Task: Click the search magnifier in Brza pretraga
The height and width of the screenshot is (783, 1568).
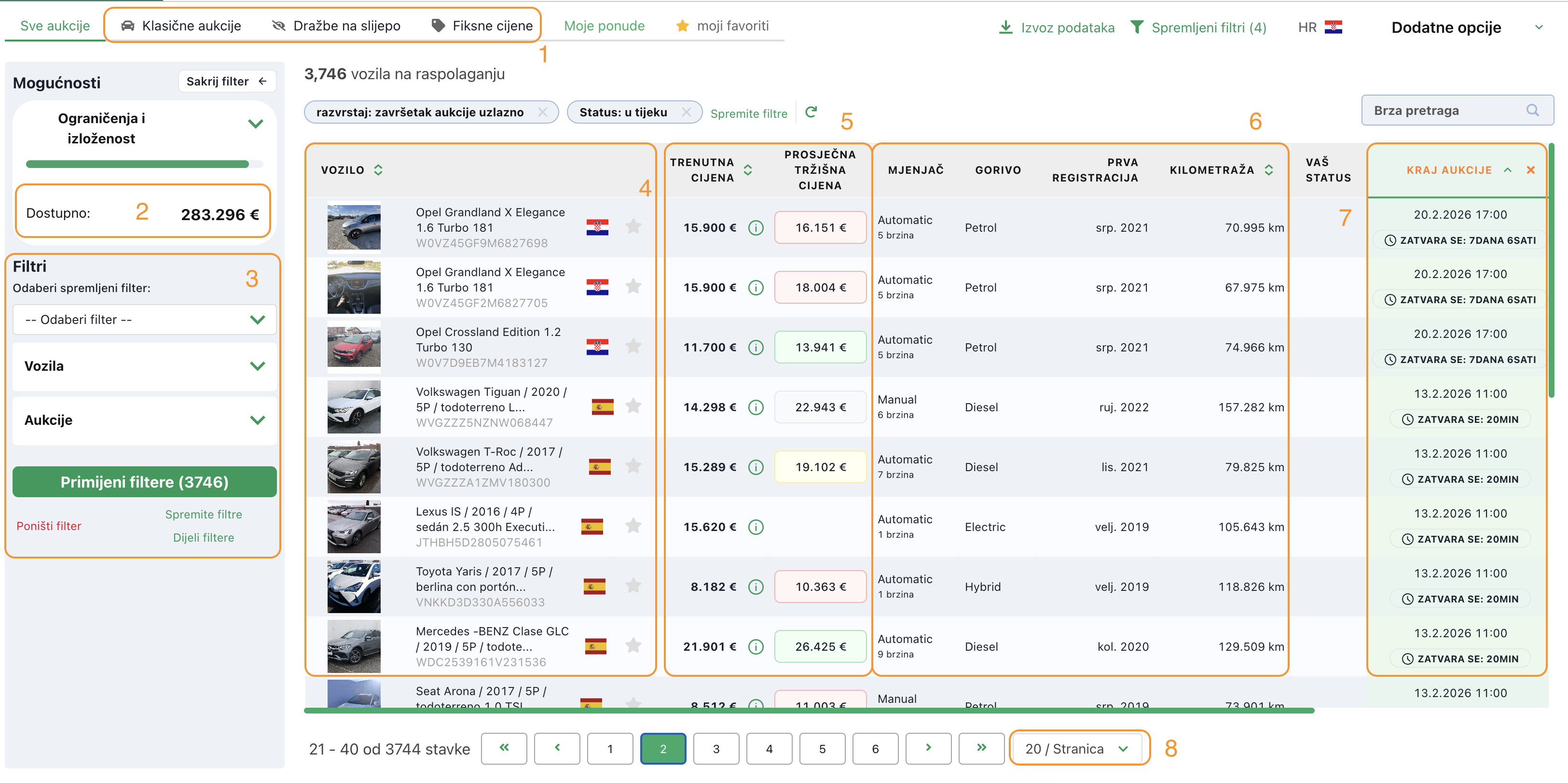Action: click(x=1532, y=110)
